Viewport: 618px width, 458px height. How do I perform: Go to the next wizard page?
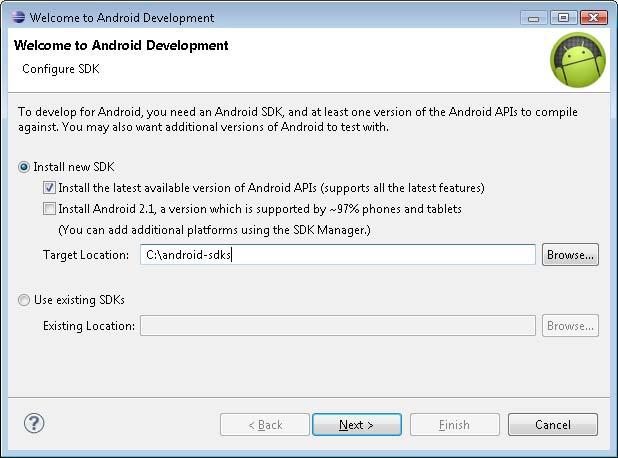(x=357, y=424)
